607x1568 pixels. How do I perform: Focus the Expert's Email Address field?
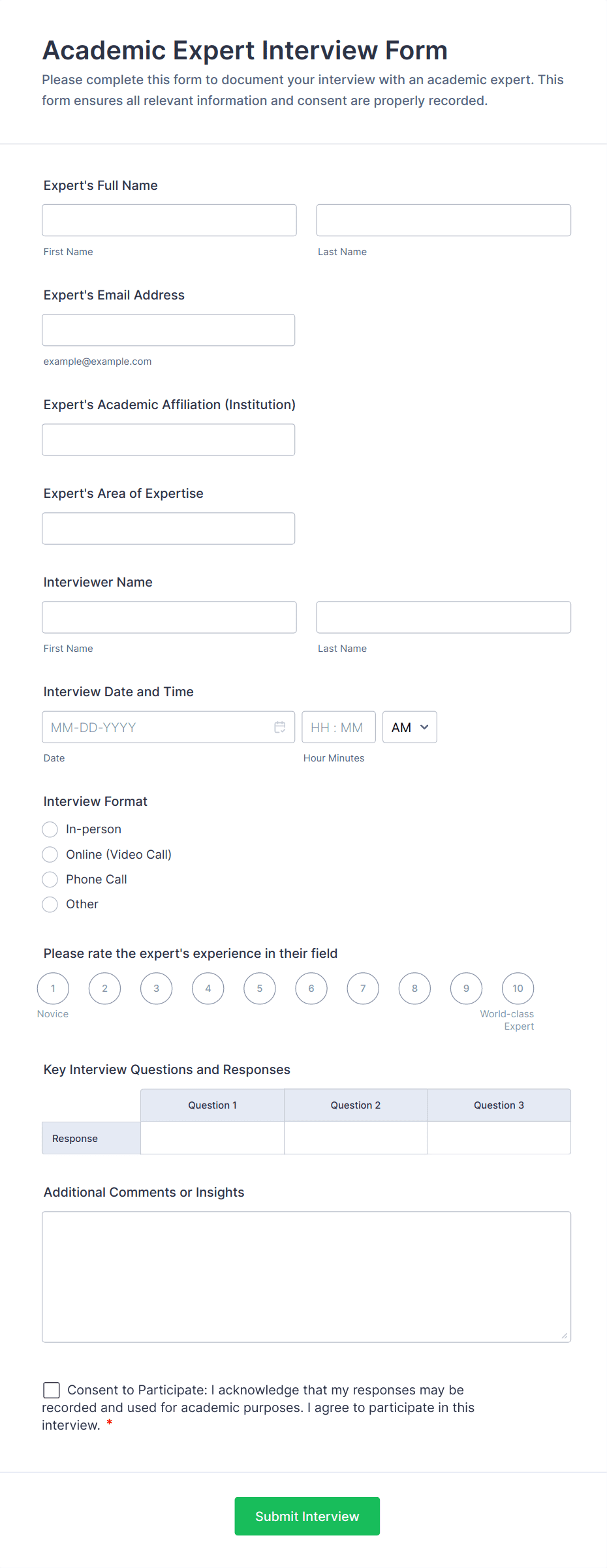(x=168, y=330)
